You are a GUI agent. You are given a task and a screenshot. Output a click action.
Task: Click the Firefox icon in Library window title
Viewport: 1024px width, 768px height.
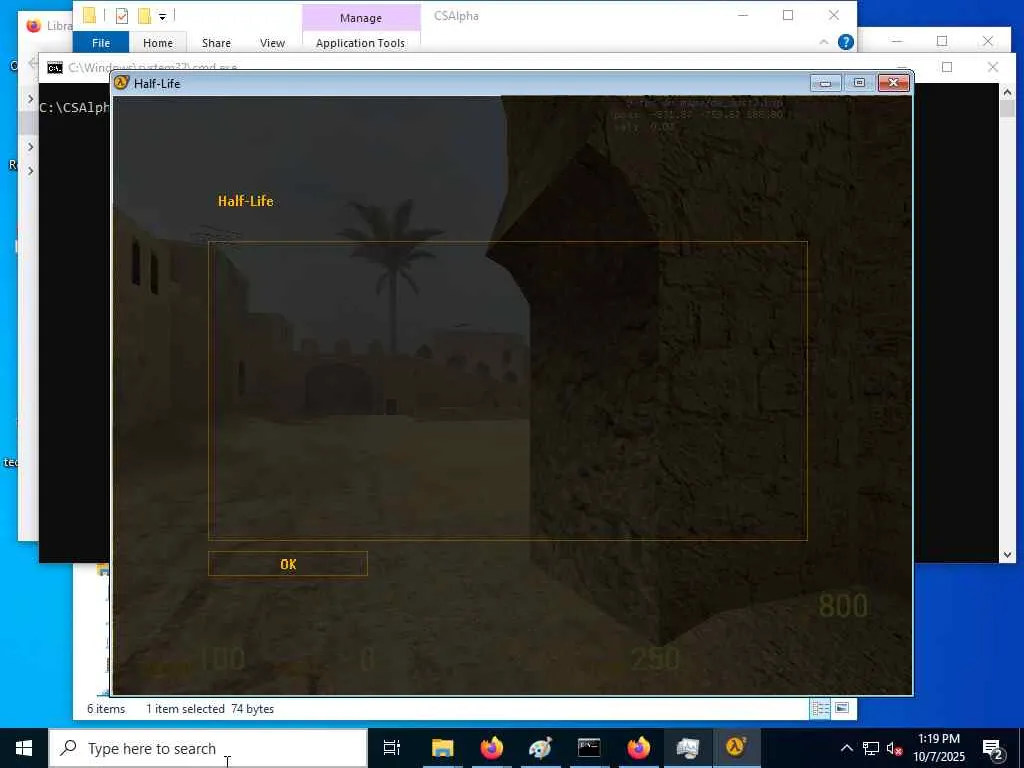tap(33, 25)
